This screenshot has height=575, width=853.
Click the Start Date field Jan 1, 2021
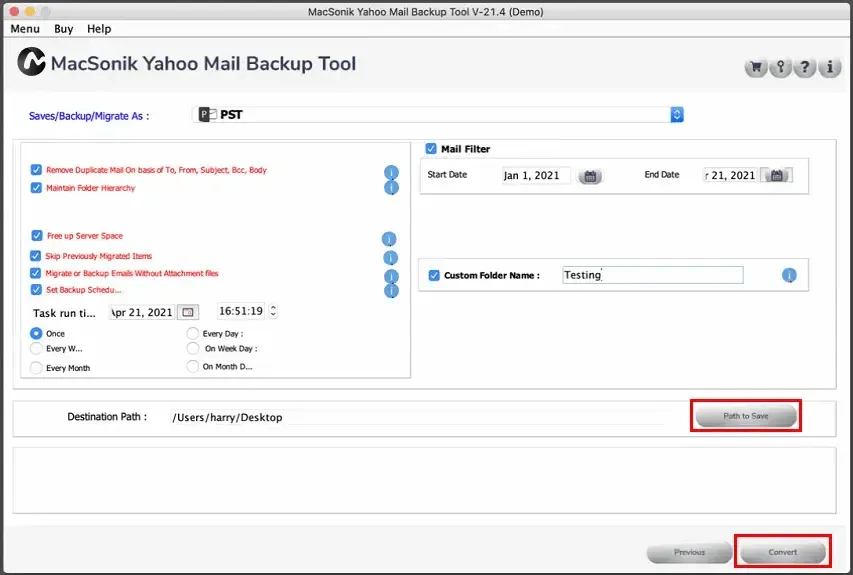[x=536, y=176]
